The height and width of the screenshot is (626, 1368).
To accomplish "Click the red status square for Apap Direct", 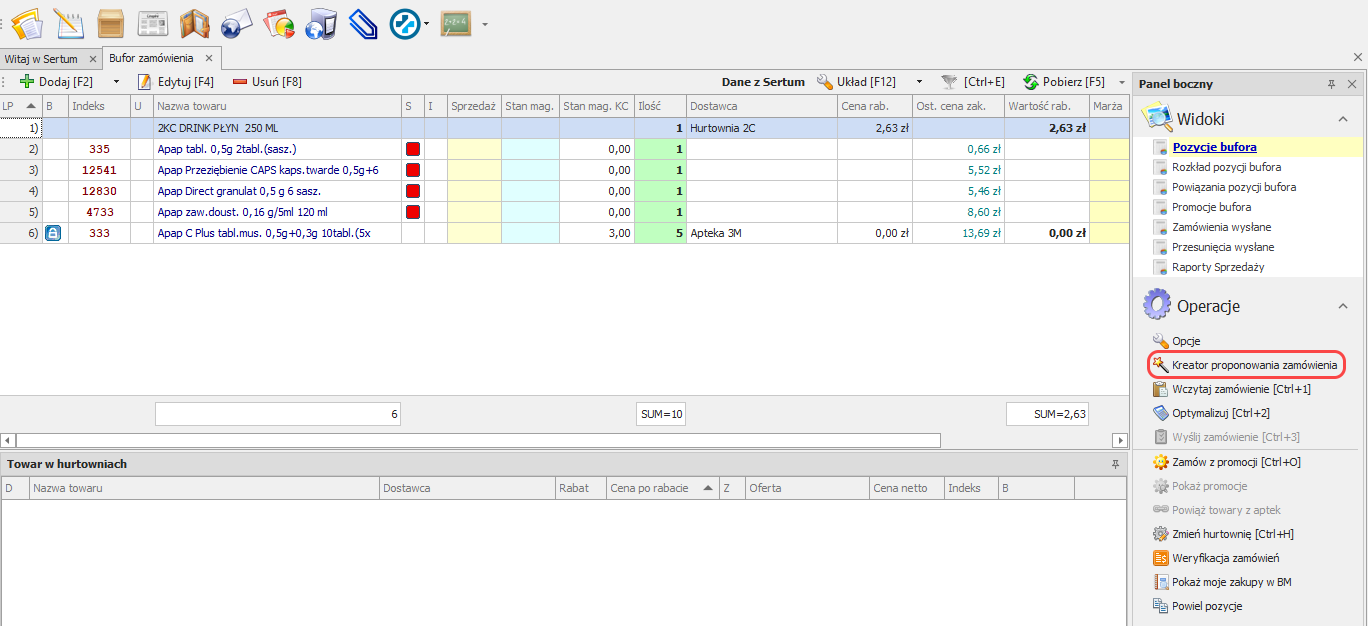I will point(412,191).
